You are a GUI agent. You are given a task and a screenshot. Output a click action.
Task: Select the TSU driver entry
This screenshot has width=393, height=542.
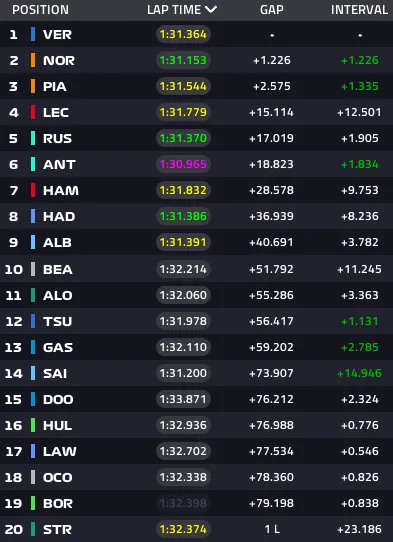click(x=57, y=321)
